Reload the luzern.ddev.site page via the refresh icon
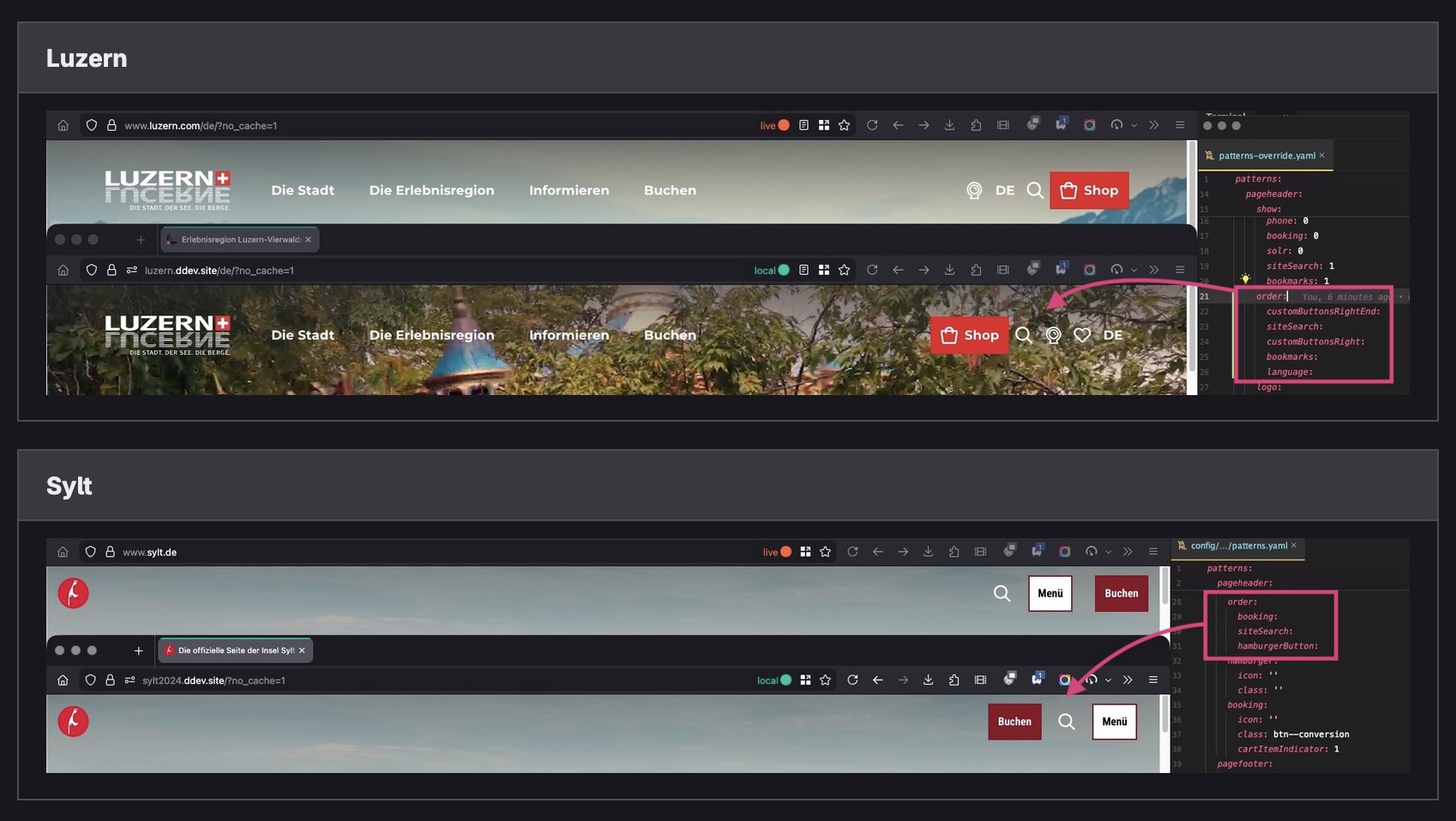The width and height of the screenshot is (1456, 821). 872,270
